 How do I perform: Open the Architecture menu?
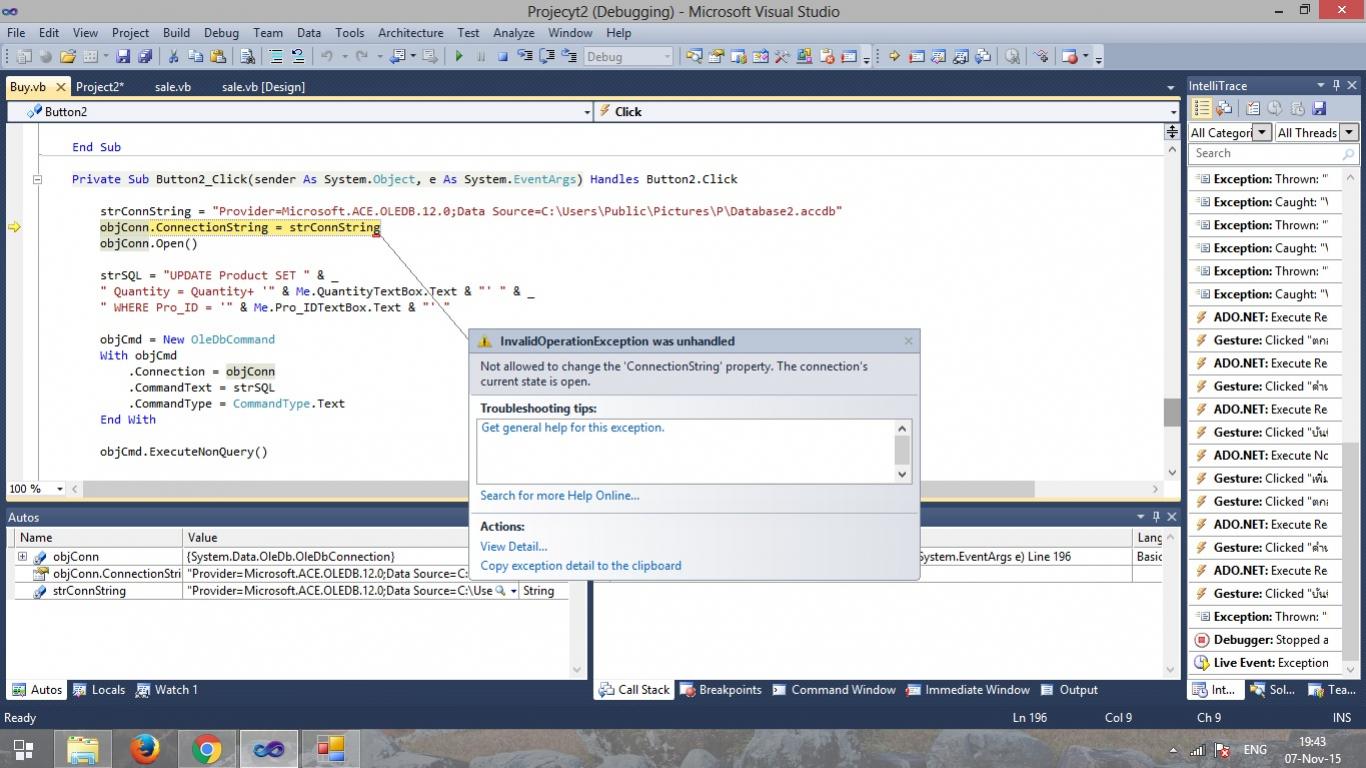(410, 32)
